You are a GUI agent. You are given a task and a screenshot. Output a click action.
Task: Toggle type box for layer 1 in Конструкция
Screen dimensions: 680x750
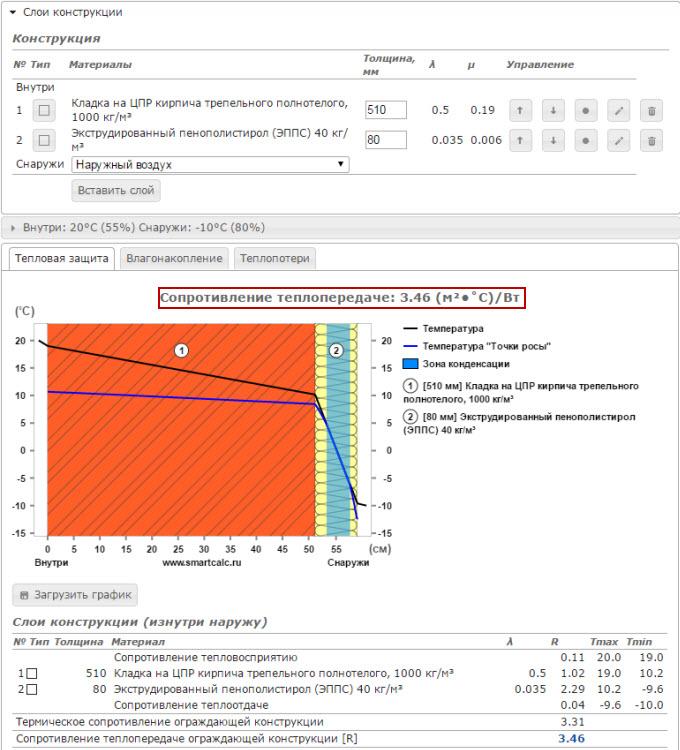pyautogui.click(x=44, y=110)
